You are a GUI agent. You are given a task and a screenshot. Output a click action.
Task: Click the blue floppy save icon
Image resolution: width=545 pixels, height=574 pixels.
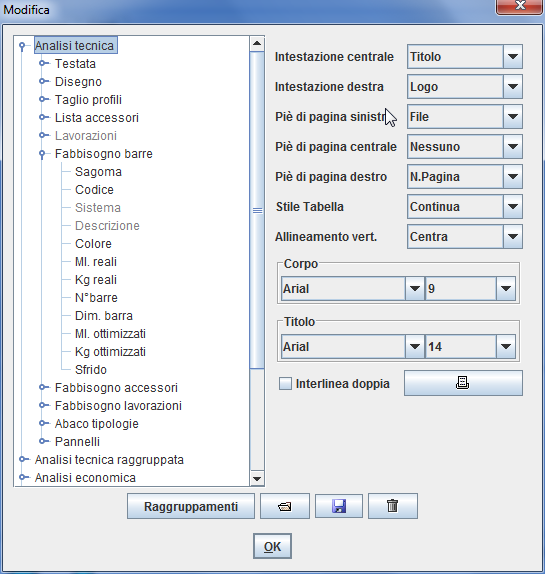[339, 506]
